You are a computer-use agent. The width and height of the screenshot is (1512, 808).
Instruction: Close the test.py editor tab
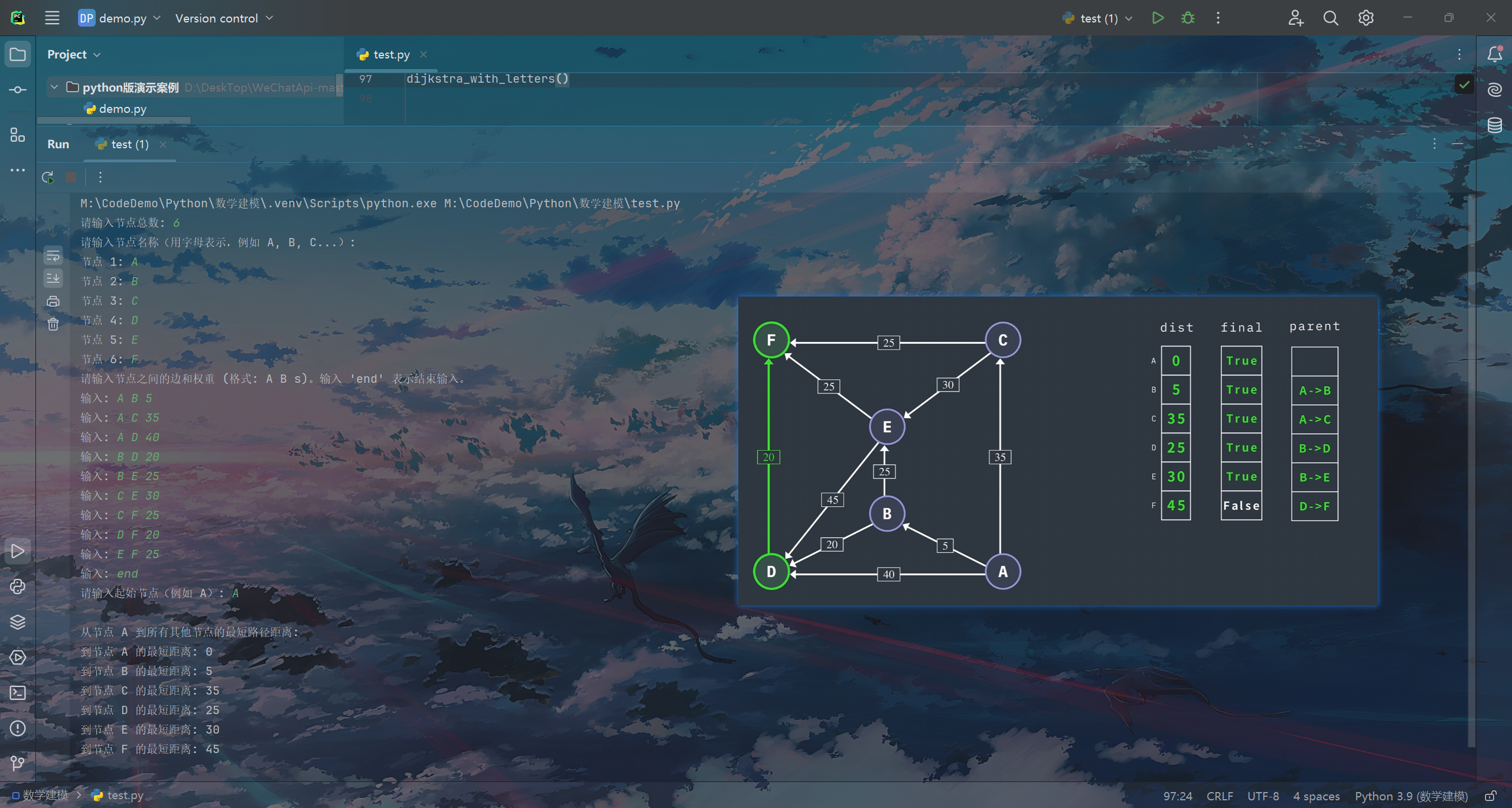[x=423, y=54]
